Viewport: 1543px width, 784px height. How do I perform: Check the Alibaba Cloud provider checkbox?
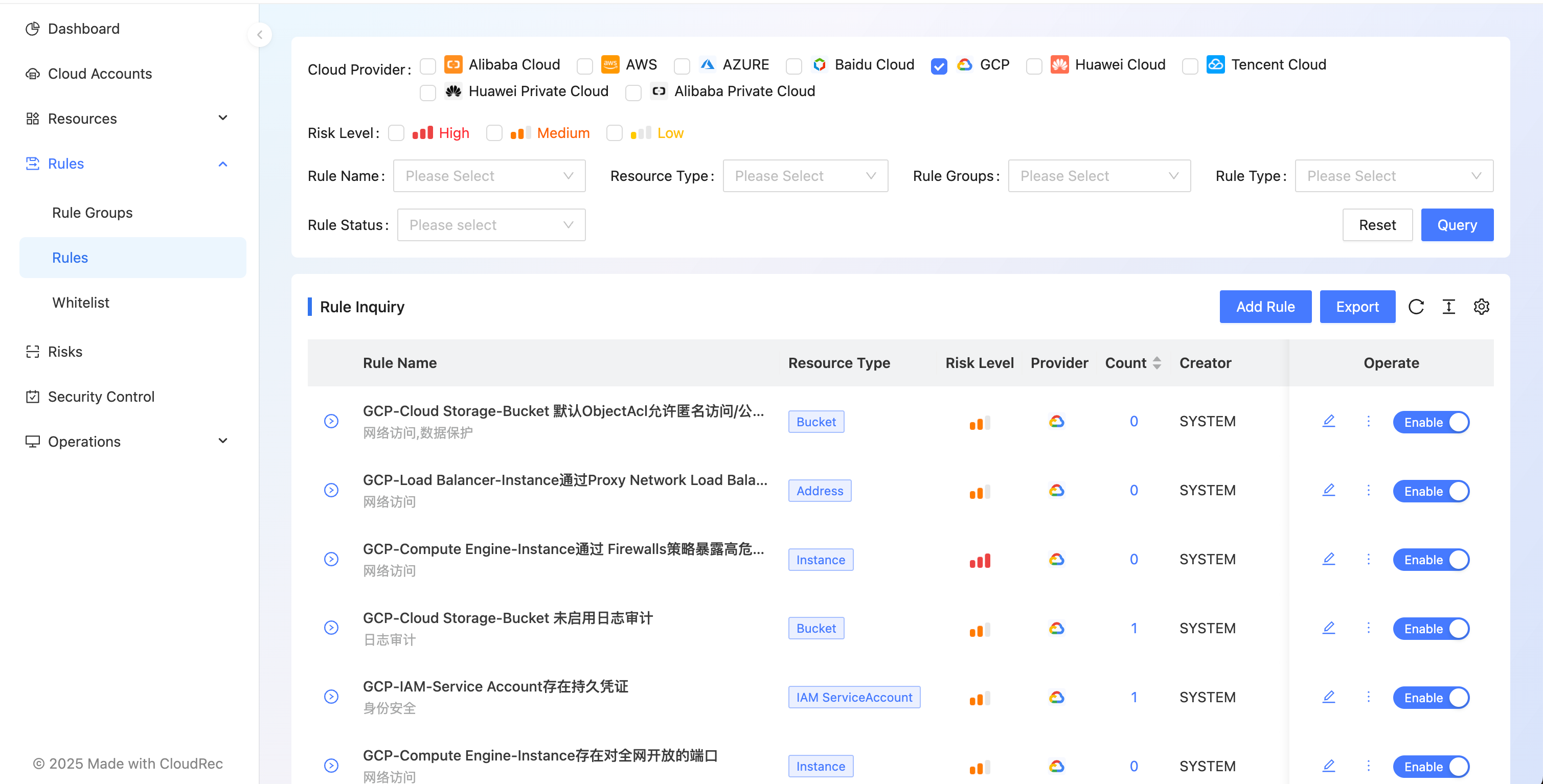click(x=428, y=65)
